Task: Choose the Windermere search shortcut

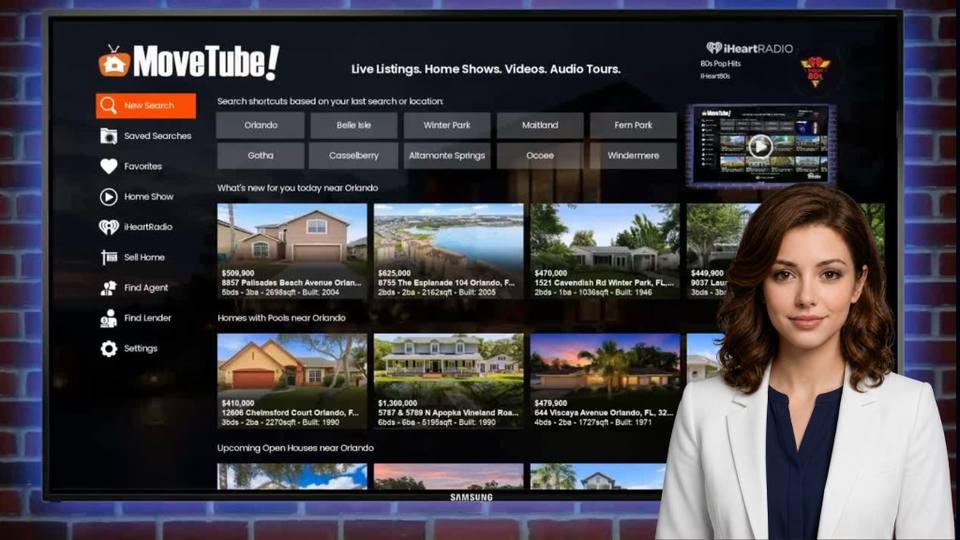Action: [x=633, y=156]
